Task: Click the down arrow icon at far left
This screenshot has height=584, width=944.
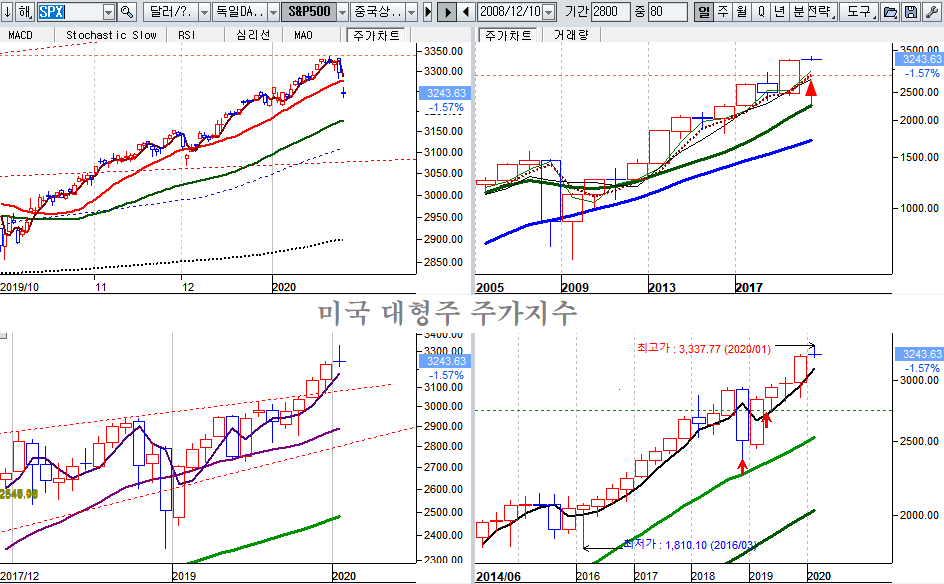Action: point(8,12)
